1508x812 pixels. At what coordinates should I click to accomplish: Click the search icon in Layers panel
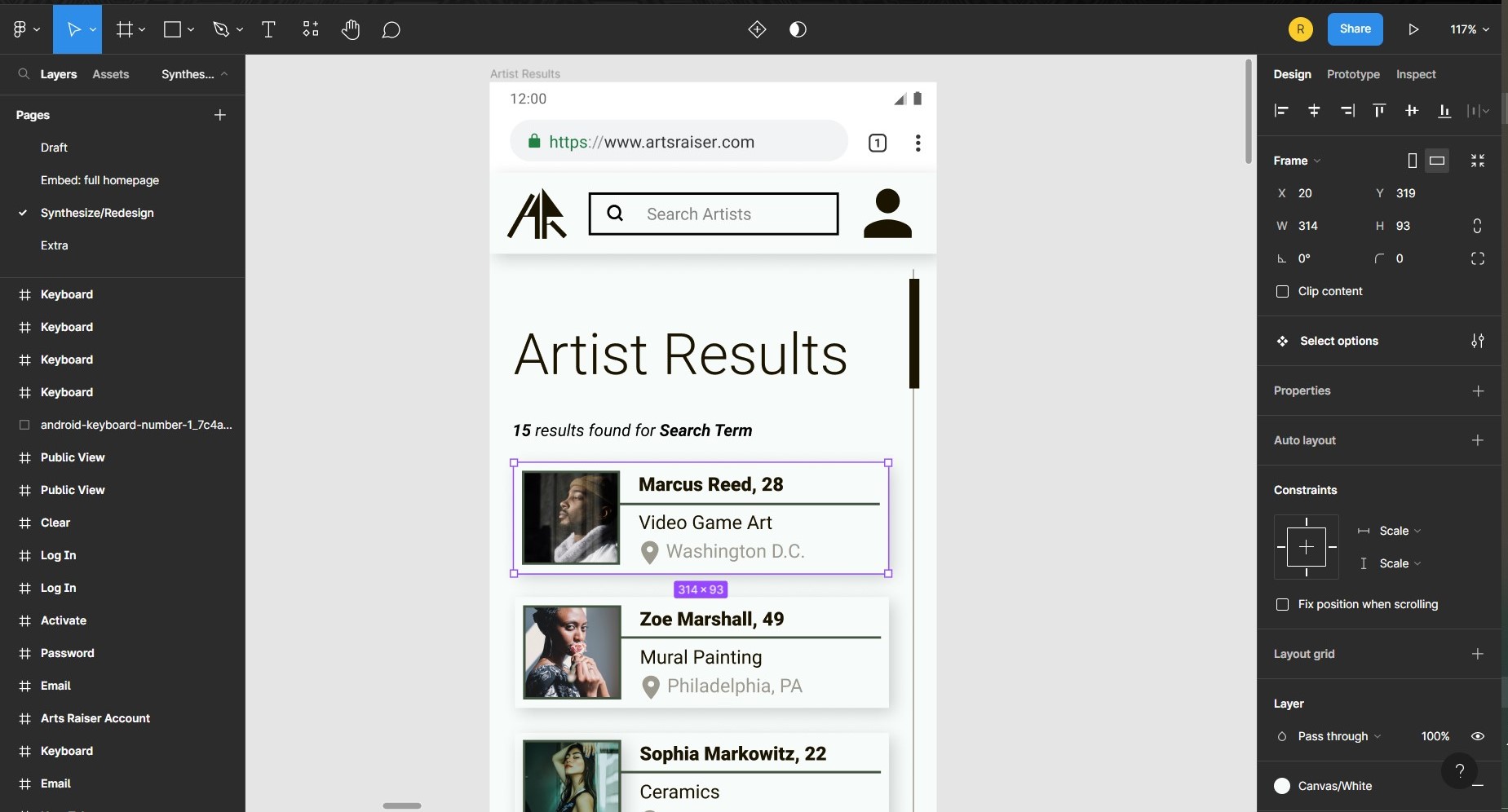[24, 74]
